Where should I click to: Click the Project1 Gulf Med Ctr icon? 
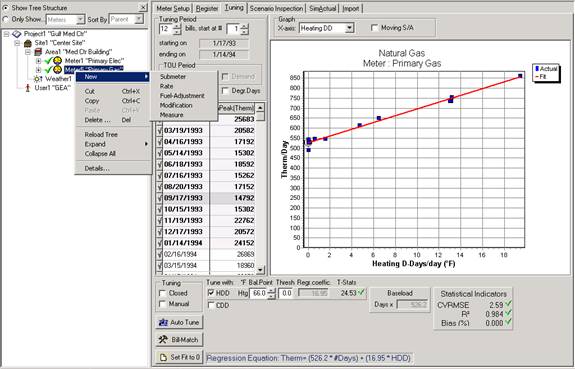[17, 34]
